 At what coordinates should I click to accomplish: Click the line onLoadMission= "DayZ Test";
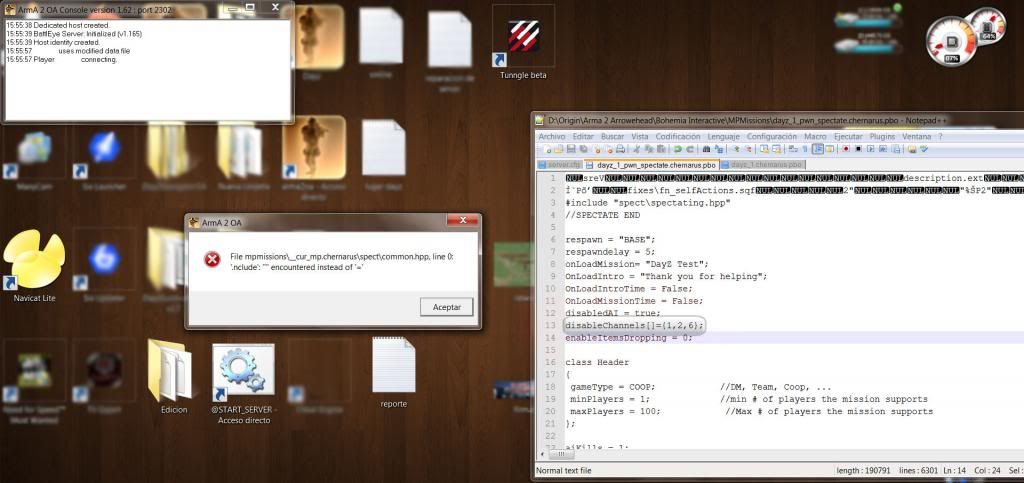point(637,264)
